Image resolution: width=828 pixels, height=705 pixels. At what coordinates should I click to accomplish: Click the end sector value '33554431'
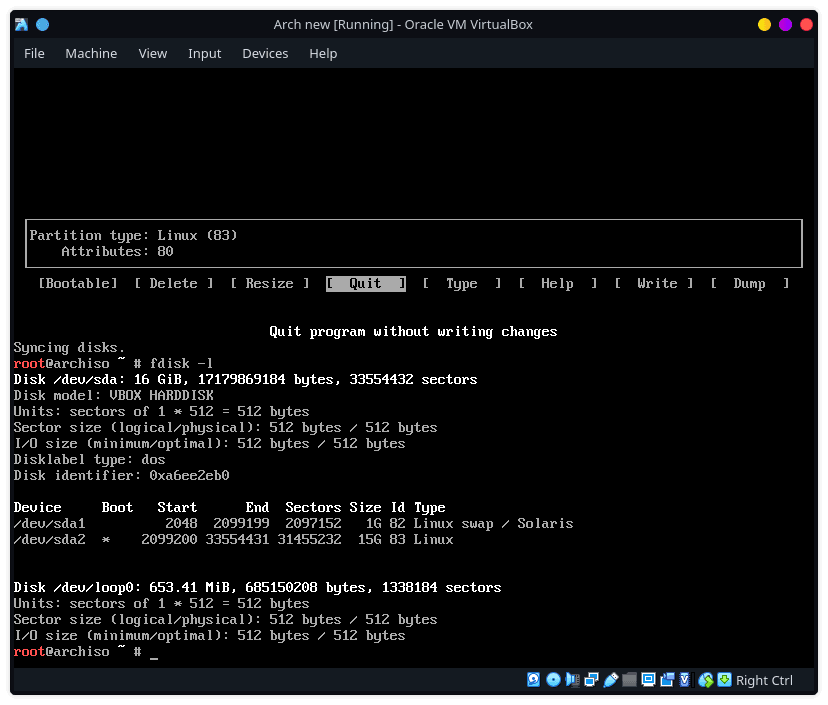[237, 539]
